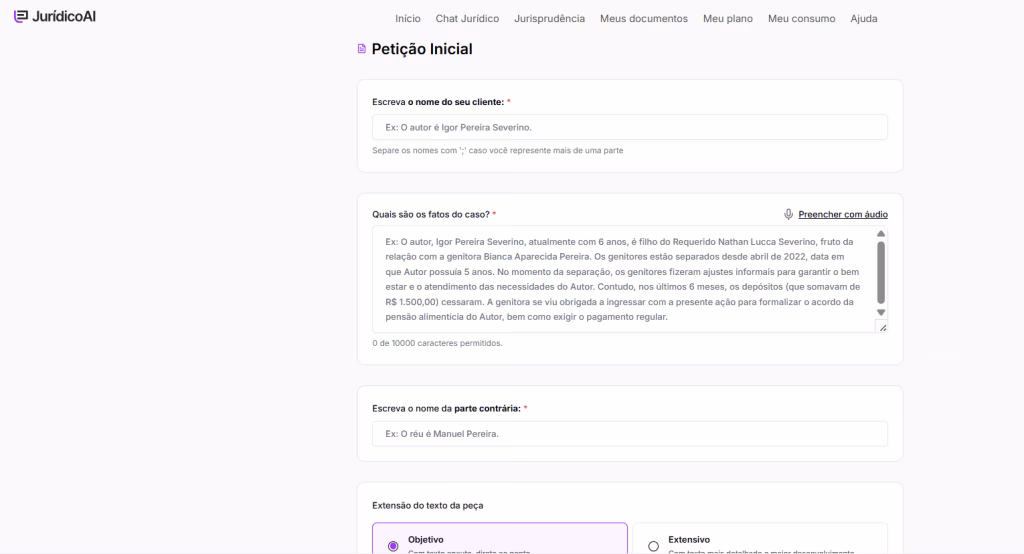This screenshot has width=1024, height=554.
Task: Click the Preencher com áudio link
Action: [x=842, y=214]
